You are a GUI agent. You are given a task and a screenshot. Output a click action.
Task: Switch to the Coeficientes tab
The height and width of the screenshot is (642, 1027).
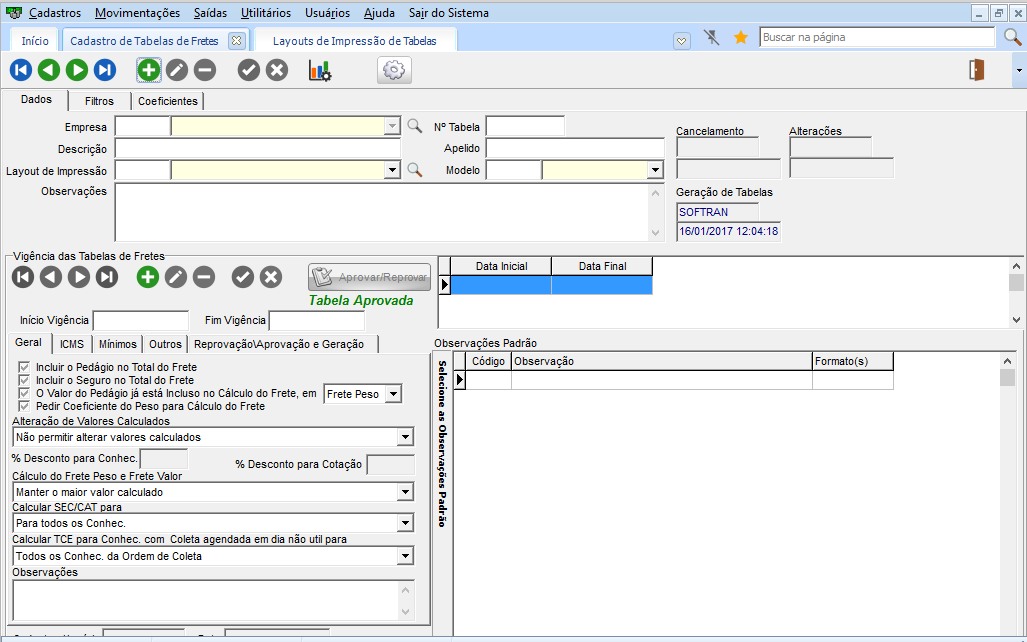(168, 101)
